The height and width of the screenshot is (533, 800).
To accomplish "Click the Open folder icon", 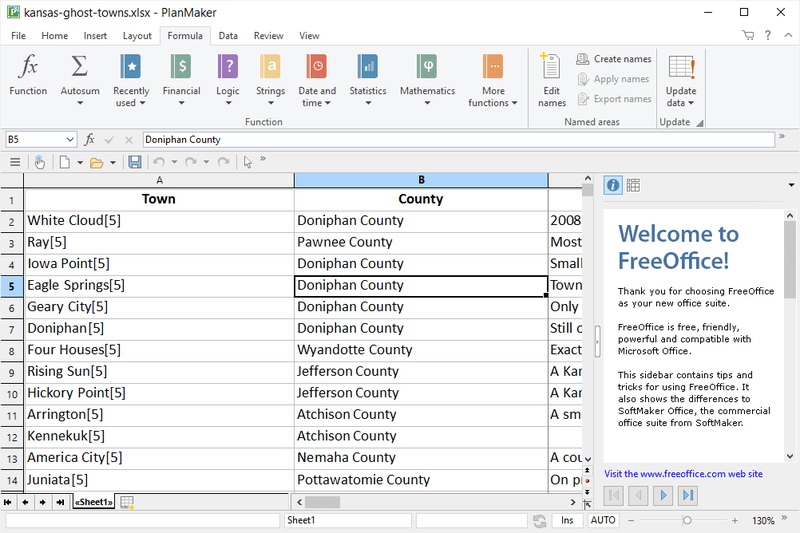I will [96, 163].
